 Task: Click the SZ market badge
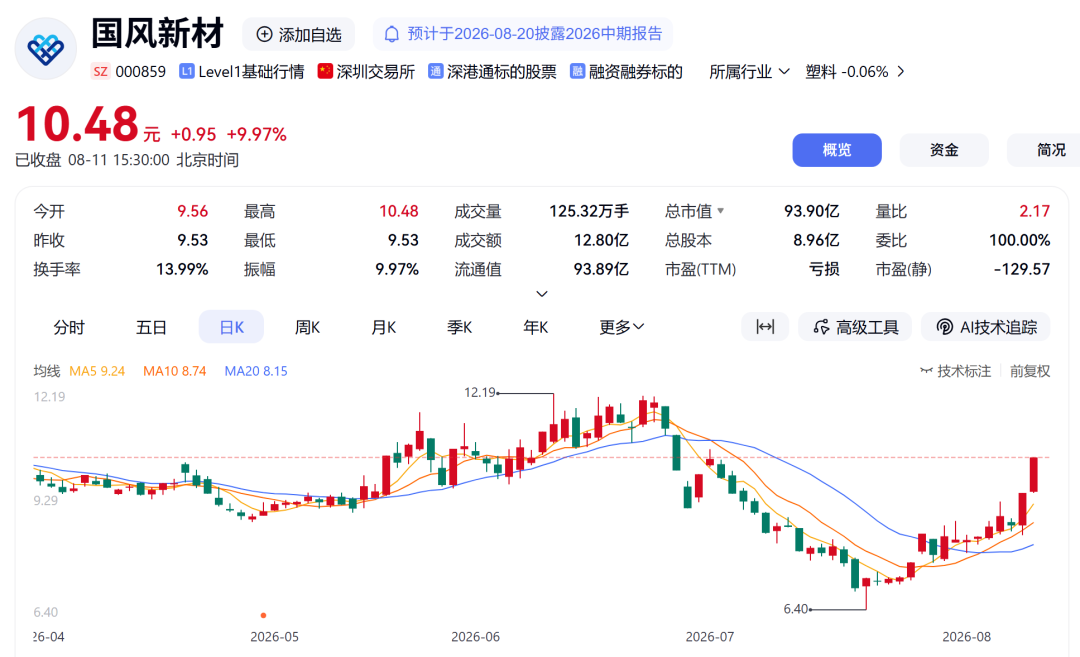click(101, 72)
